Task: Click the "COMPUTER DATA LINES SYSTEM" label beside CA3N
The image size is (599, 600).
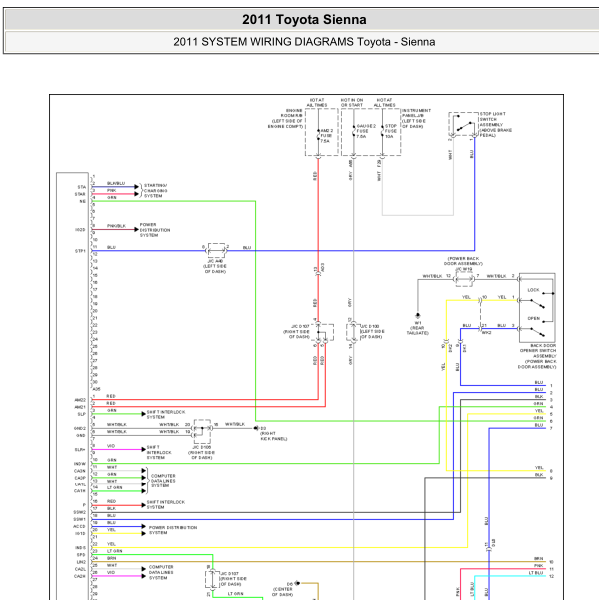Action: pyautogui.click(x=163, y=481)
